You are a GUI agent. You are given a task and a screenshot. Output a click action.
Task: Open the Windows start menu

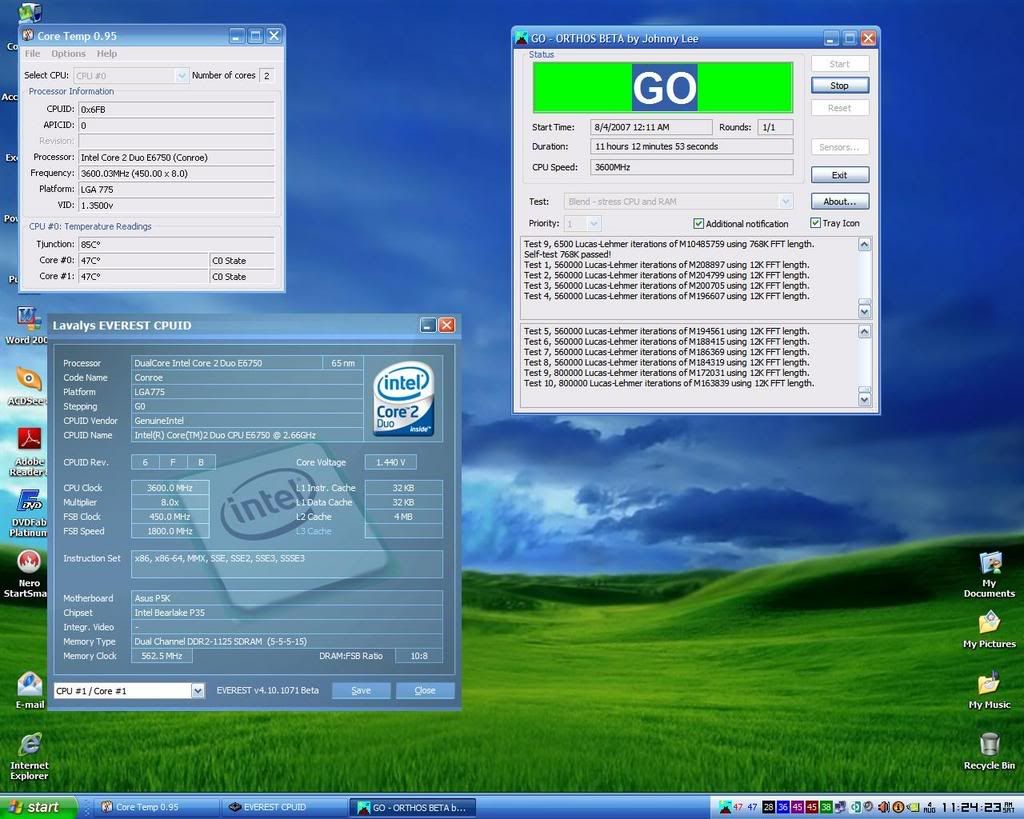[38, 807]
